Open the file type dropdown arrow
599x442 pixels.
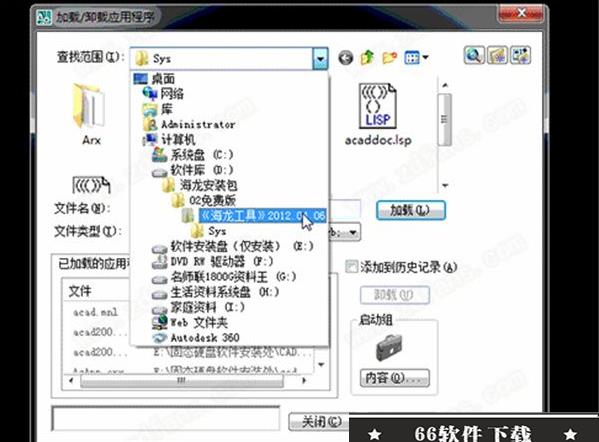[x=353, y=232]
